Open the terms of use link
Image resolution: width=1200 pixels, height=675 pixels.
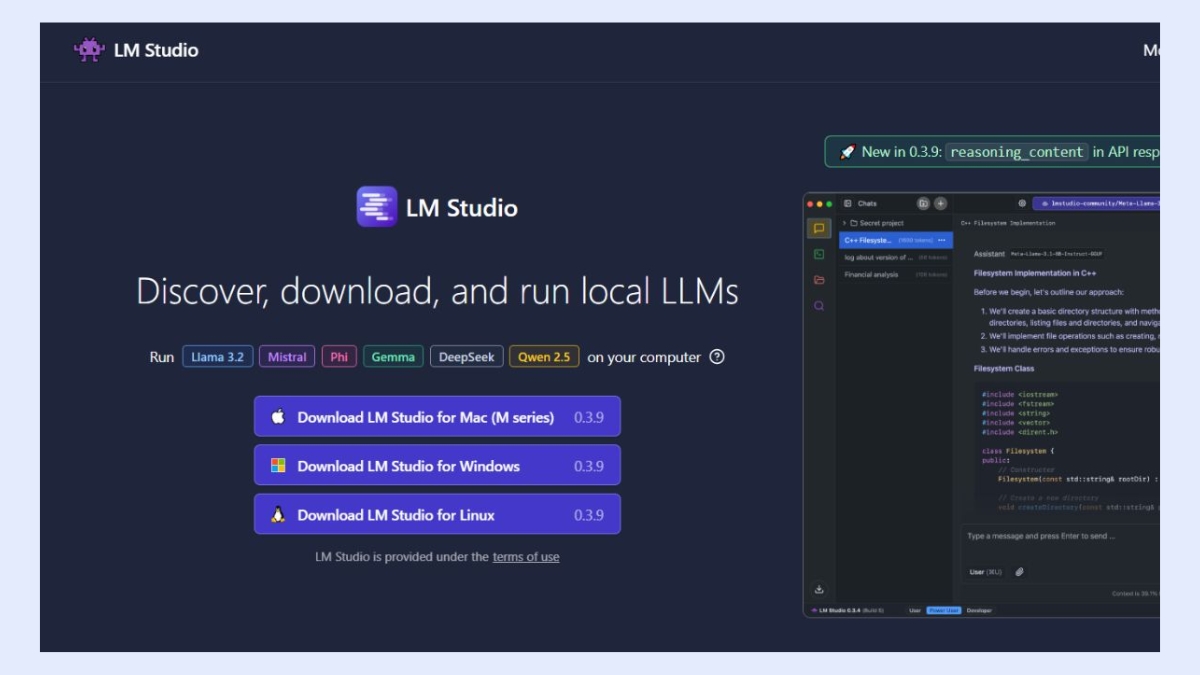[x=525, y=557]
